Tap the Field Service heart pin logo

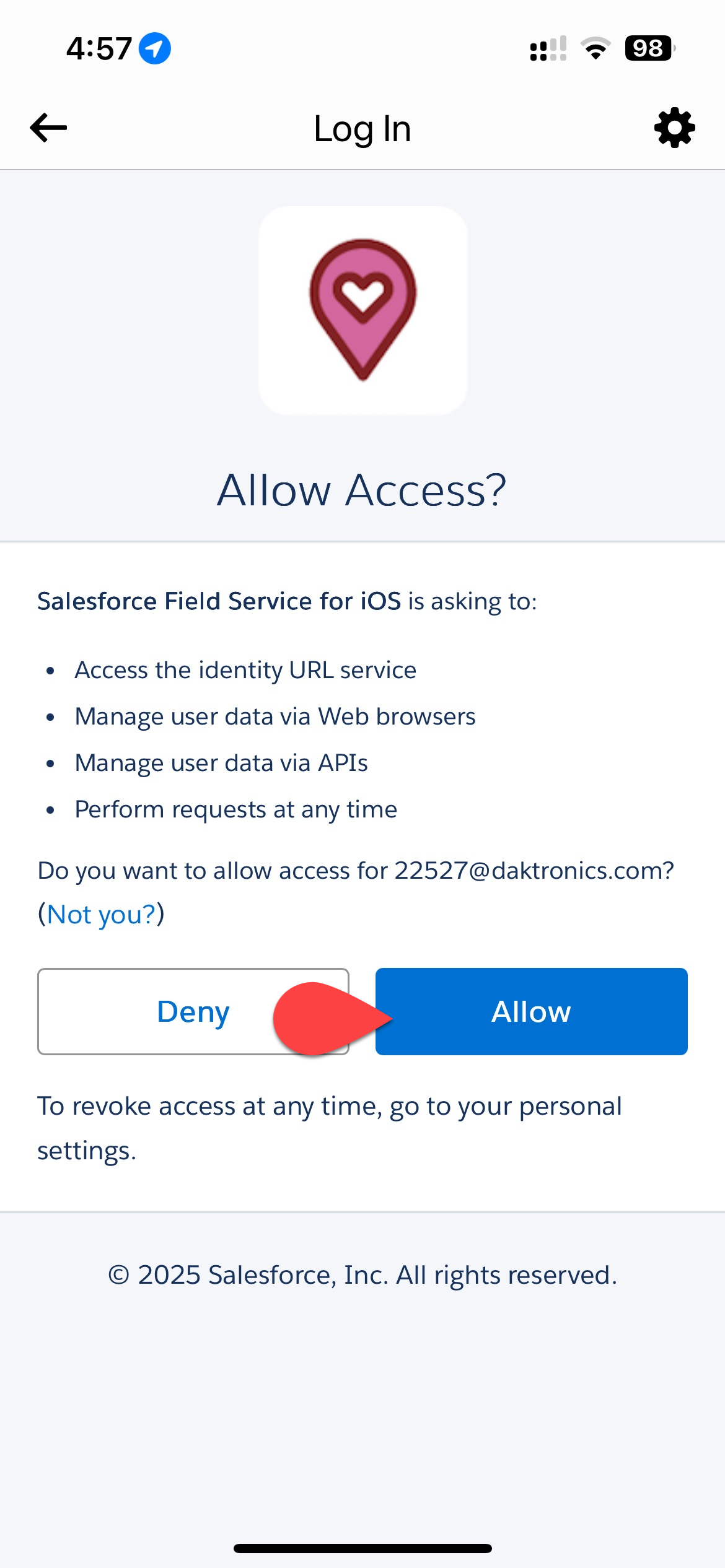tap(362, 310)
